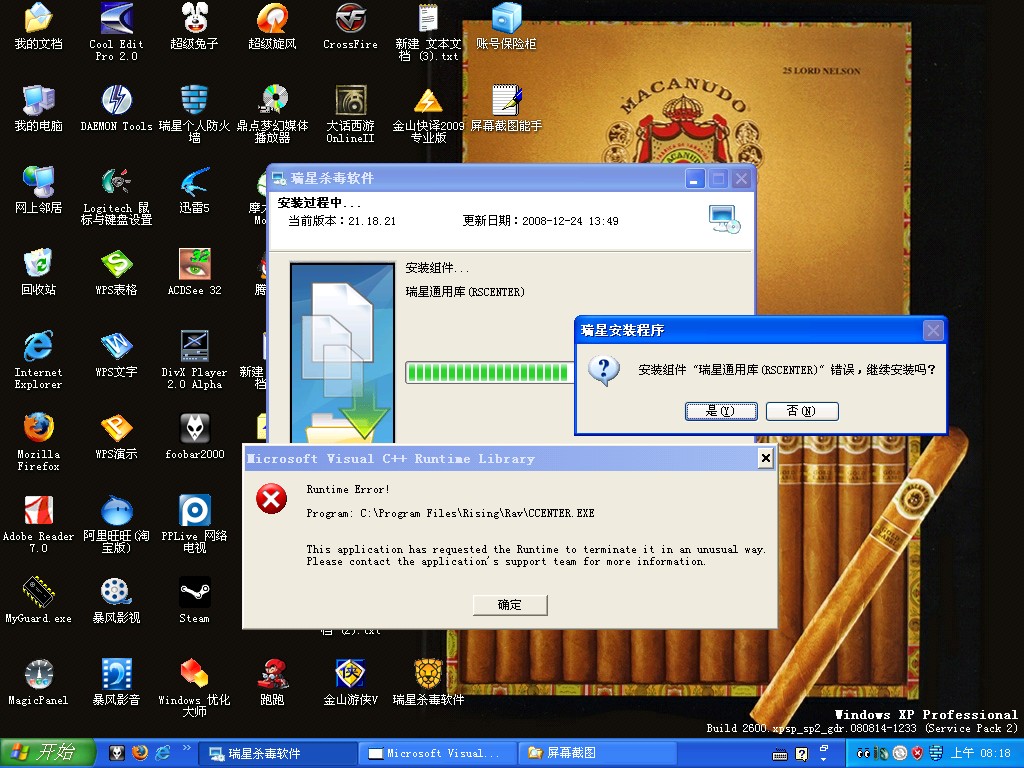Open 屏幕截图能手 desktop icon
The width and height of the screenshot is (1024, 768).
point(506,108)
